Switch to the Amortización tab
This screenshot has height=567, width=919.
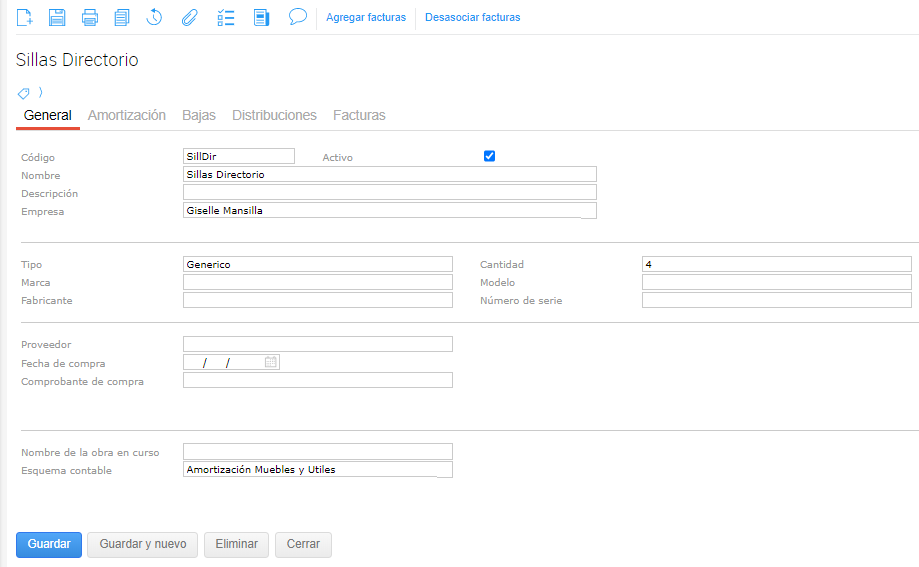[127, 115]
